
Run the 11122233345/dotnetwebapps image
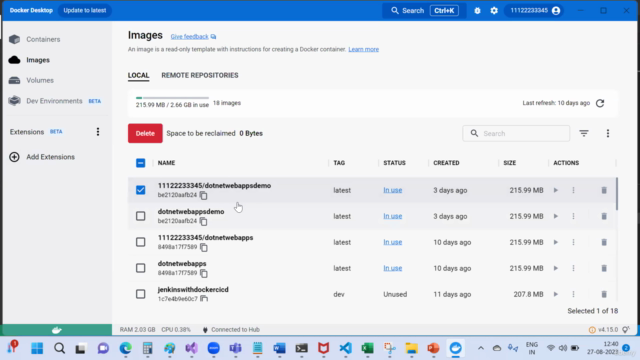pyautogui.click(x=556, y=242)
